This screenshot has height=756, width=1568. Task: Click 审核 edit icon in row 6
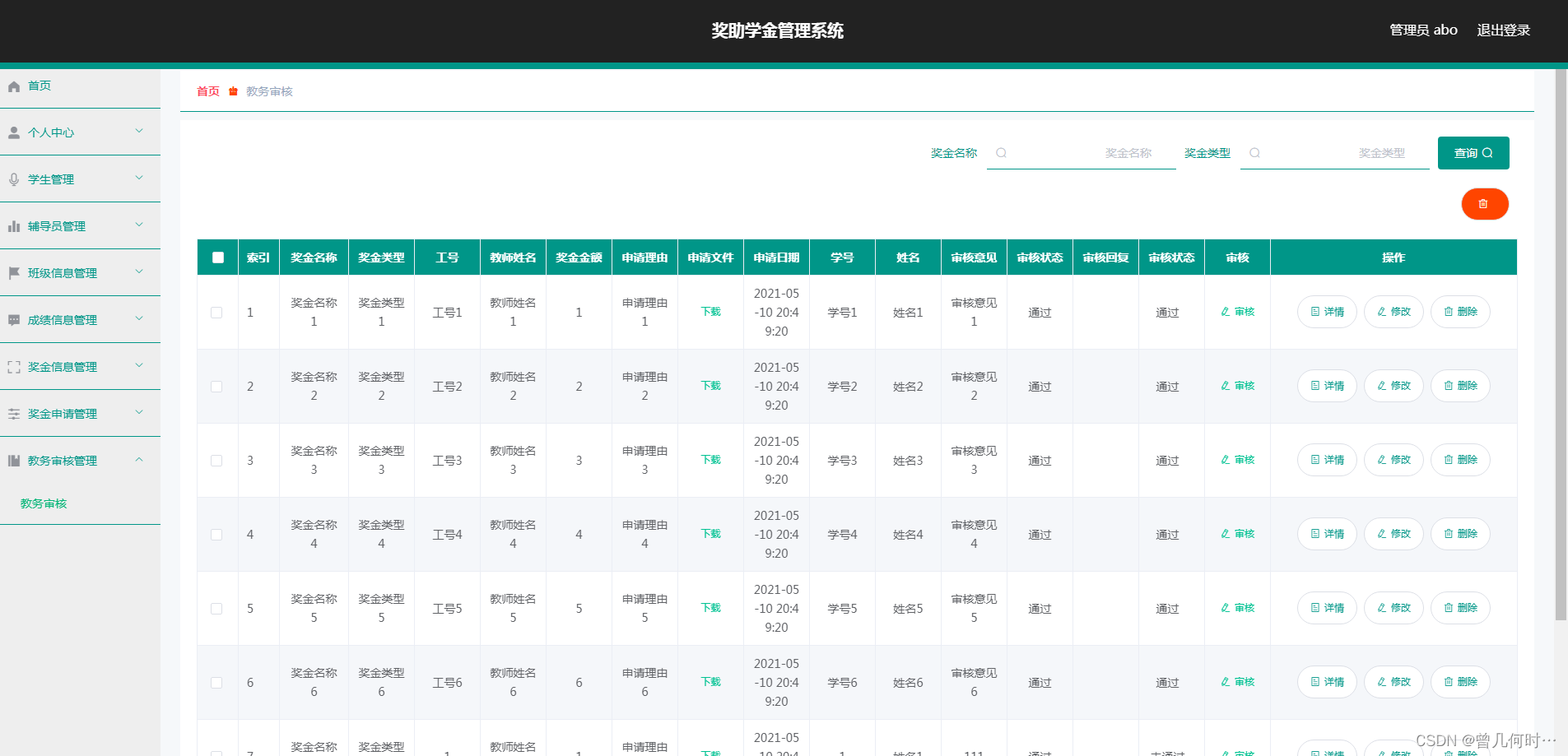[1226, 682]
